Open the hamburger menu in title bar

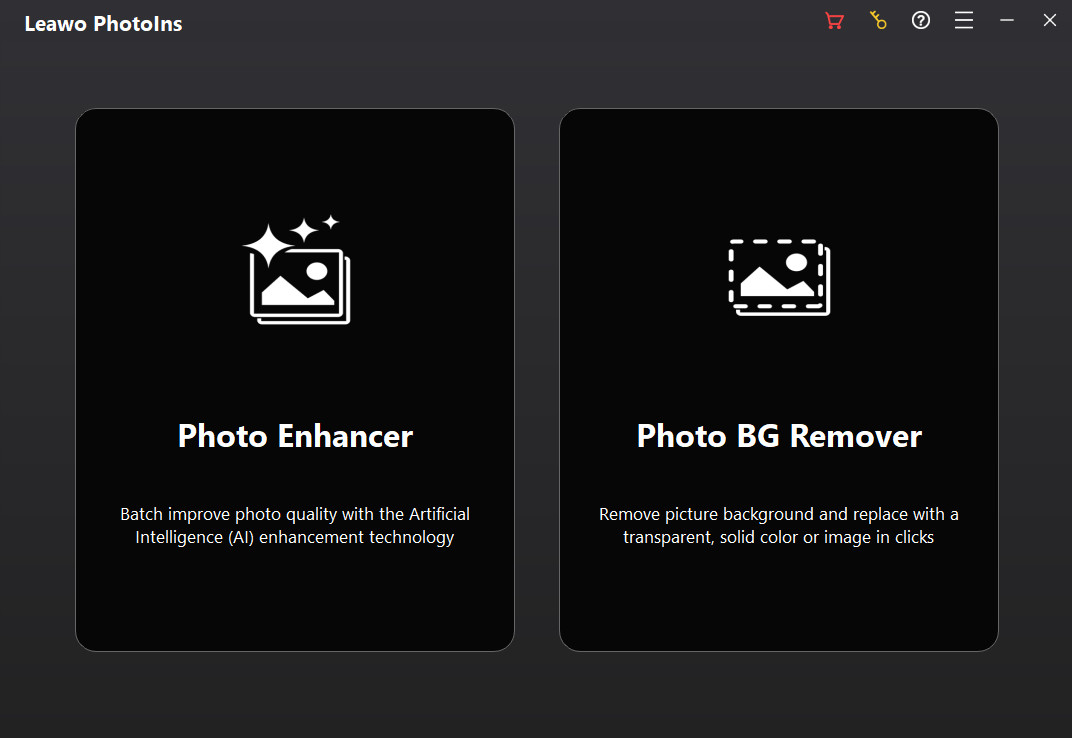964,21
